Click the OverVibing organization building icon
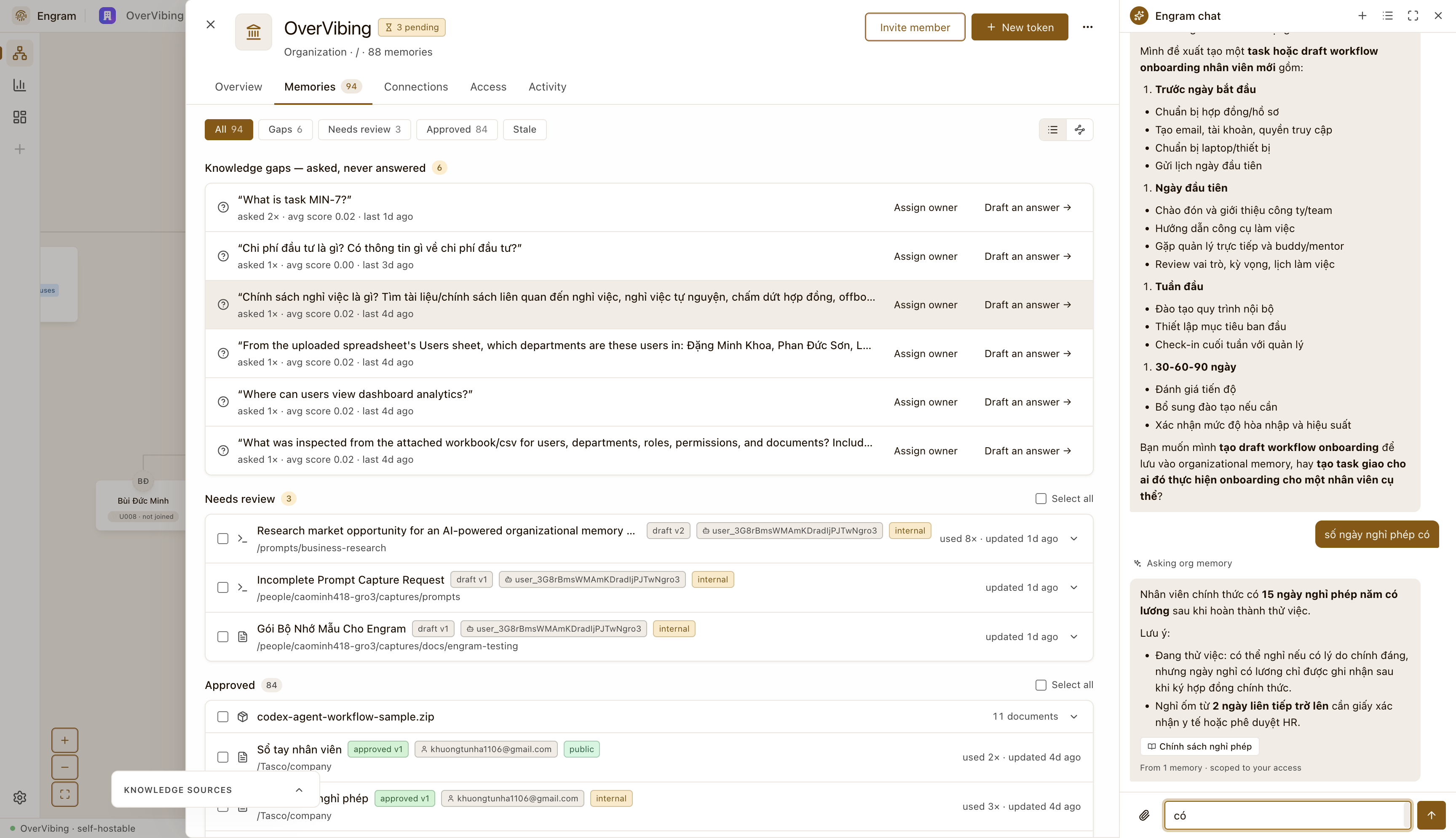1456x838 pixels. point(253,32)
